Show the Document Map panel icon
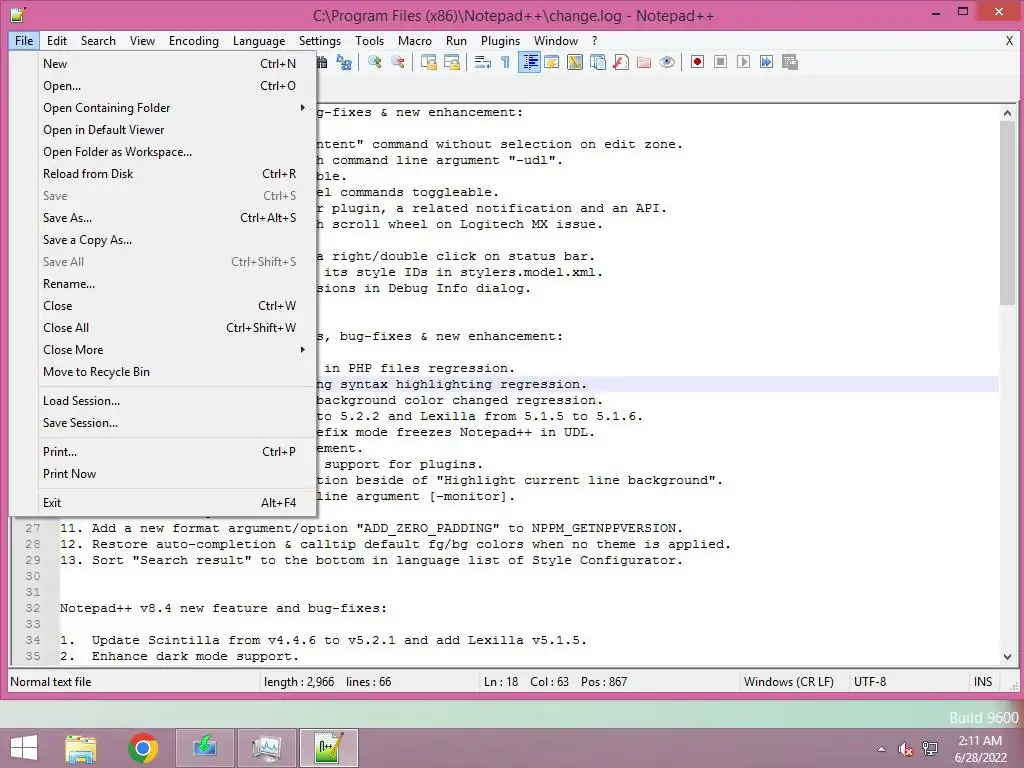Viewport: 1024px width, 768px height. pyautogui.click(x=575, y=62)
